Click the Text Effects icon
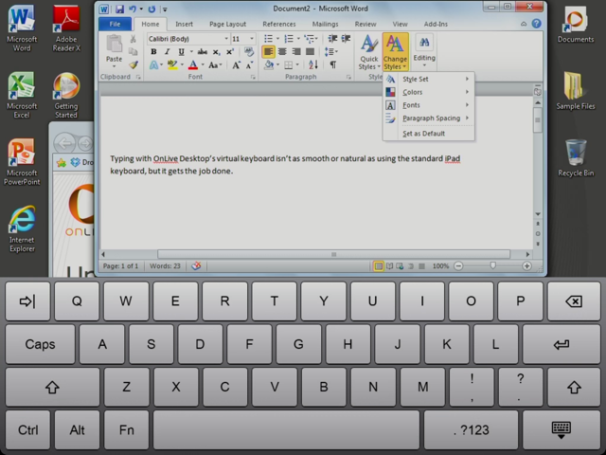Image resolution: width=606 pixels, height=455 pixels. 154,65
